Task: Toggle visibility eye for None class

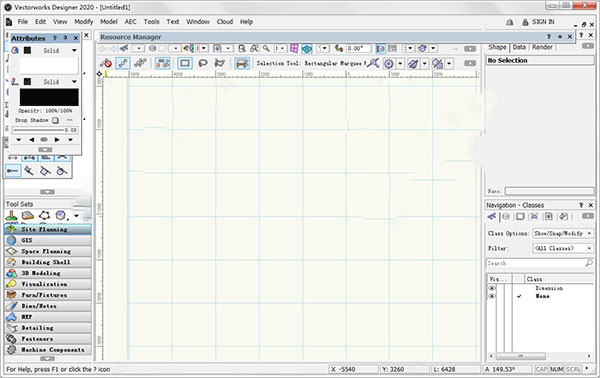Action: [x=492, y=296]
